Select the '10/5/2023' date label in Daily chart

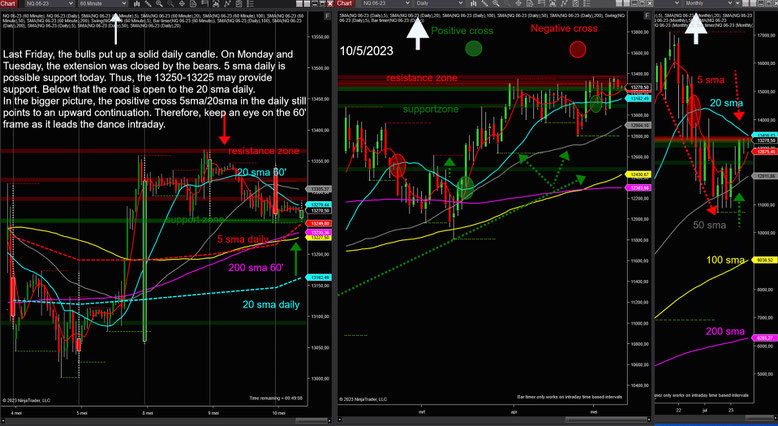[367, 51]
